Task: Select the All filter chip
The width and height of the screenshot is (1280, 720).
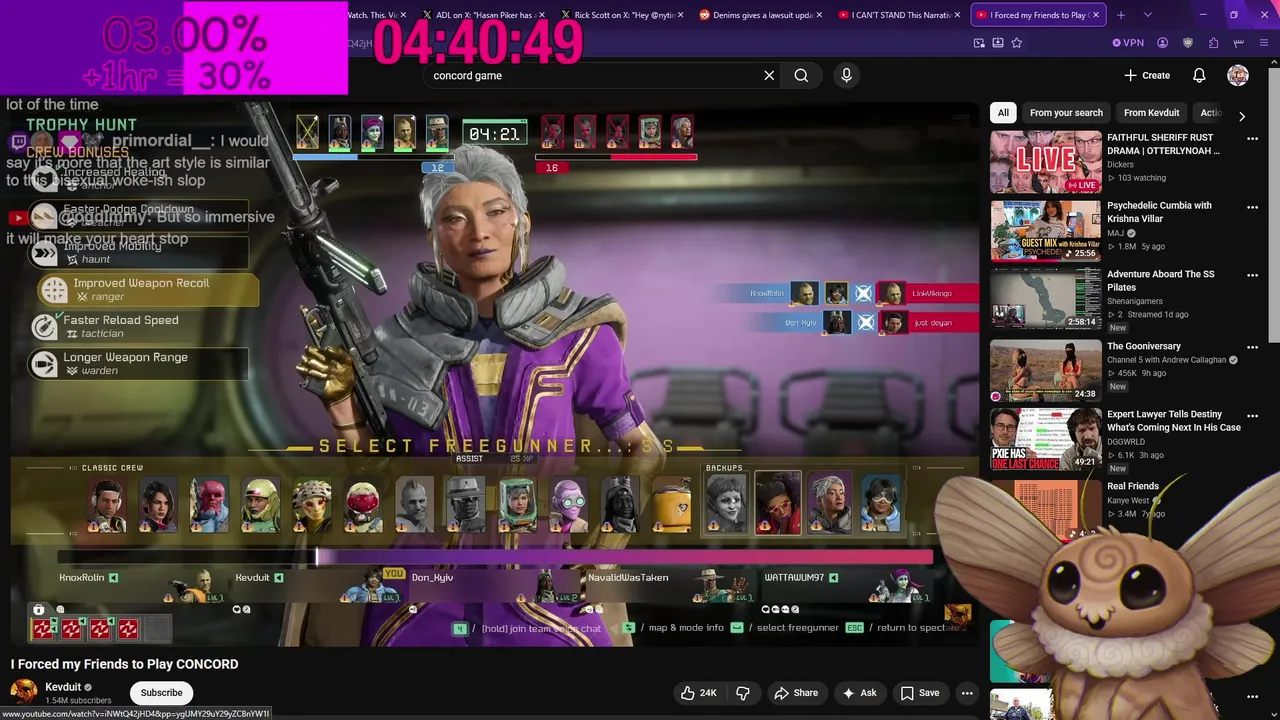Action: [x=1003, y=113]
